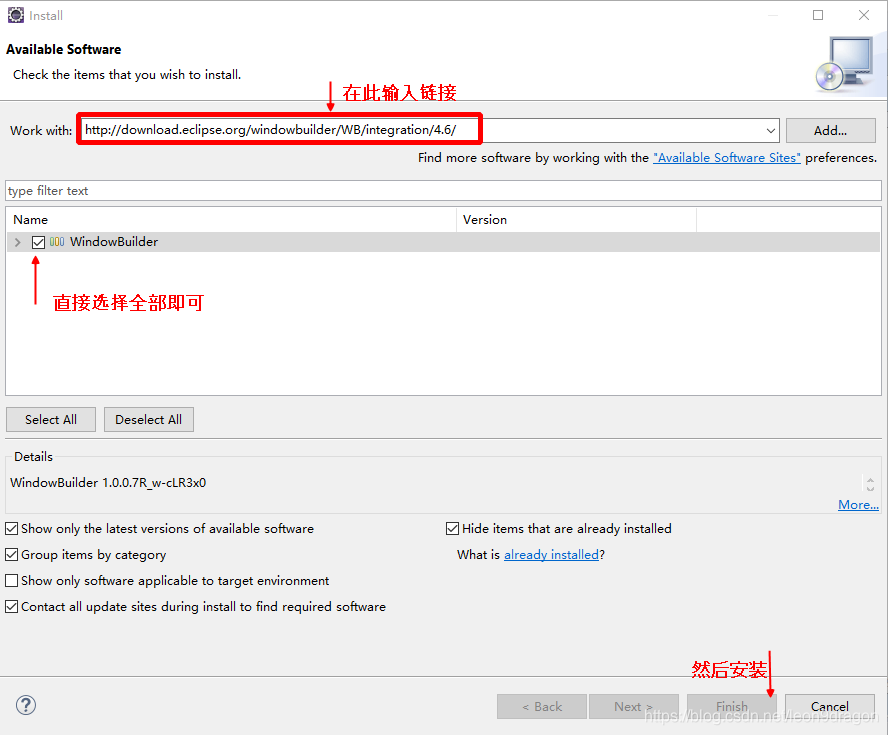888x735 pixels.
Task: Expand the WindowBuilder tree node
Action: pyautogui.click(x=18, y=242)
